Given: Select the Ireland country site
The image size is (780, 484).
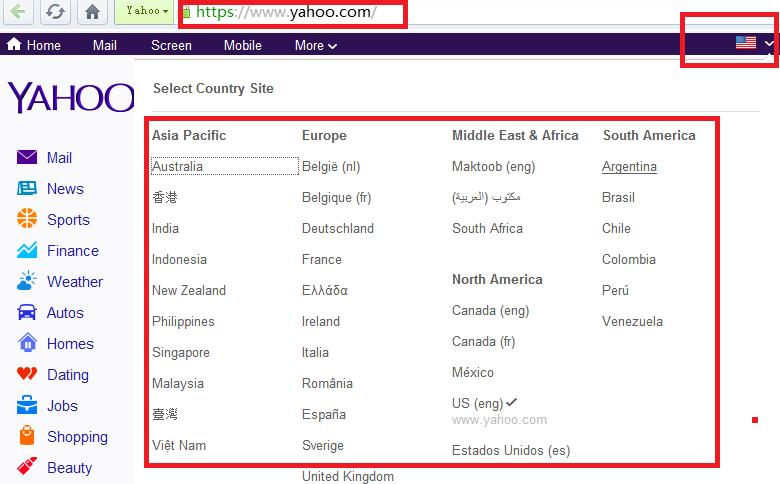Looking at the screenshot, I should (x=320, y=321).
